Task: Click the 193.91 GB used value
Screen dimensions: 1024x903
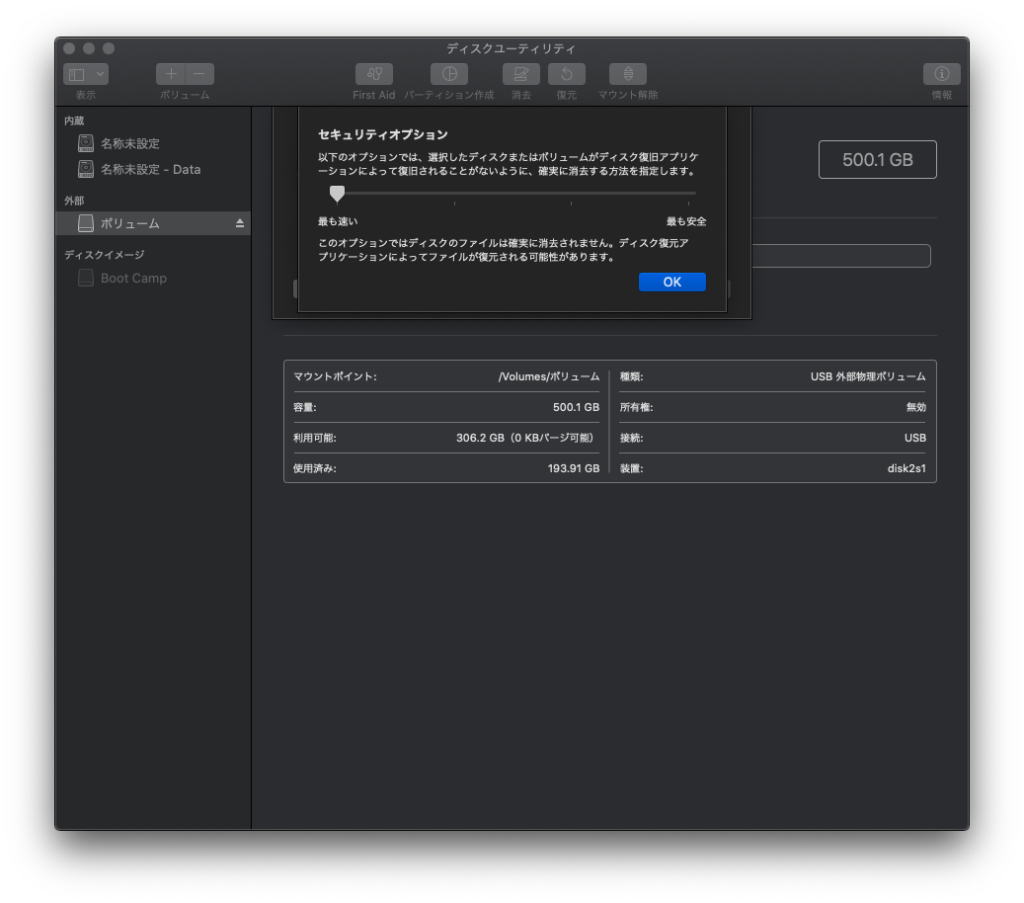Action: [x=573, y=468]
